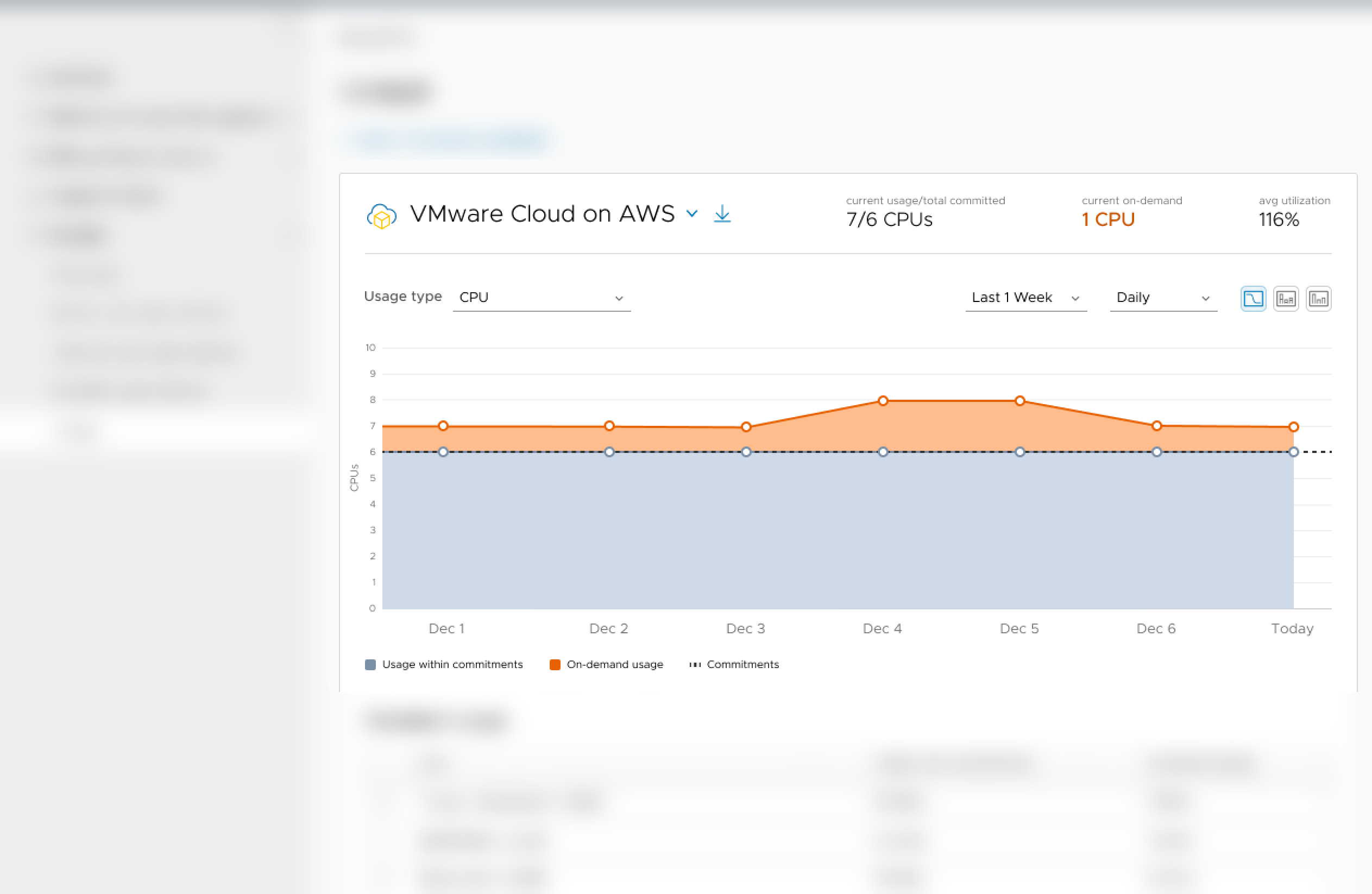Click the Dec 1 axis label

click(447, 628)
